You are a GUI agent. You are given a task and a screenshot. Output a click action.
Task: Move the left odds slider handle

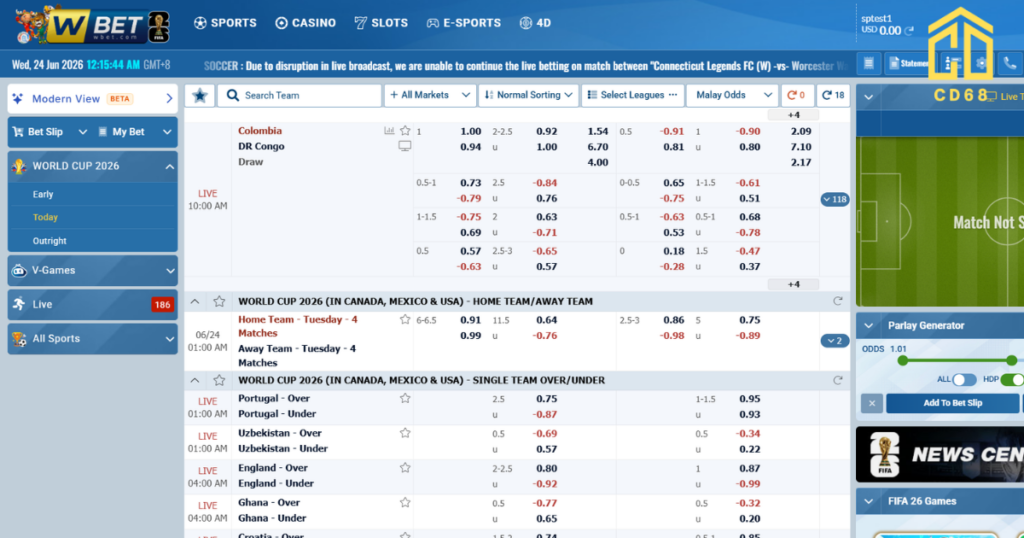903,360
